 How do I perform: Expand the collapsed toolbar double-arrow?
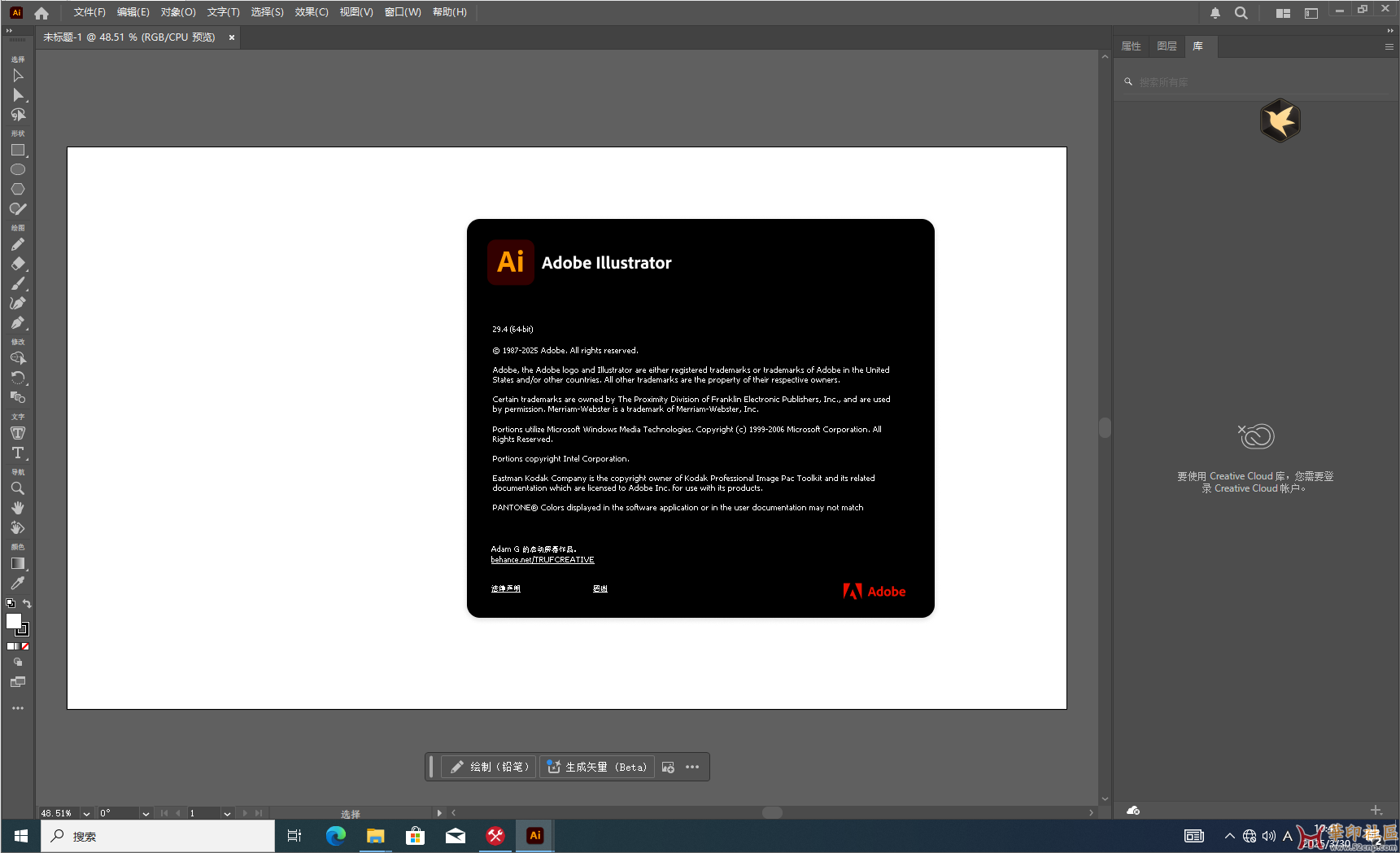click(9, 31)
